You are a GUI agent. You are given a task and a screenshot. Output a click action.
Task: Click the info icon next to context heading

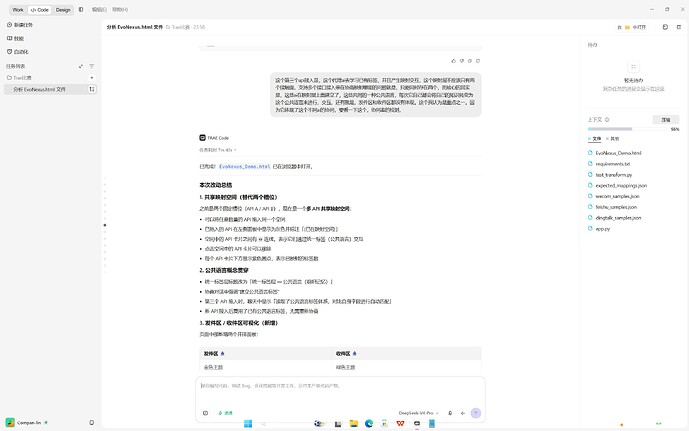click(x=607, y=120)
